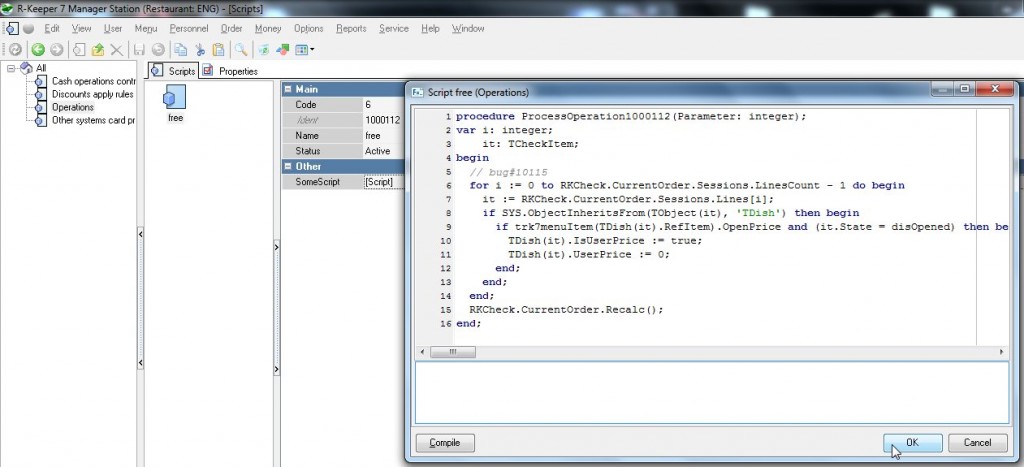Image resolution: width=1024 pixels, height=467 pixels.
Task: Click the Name value free
Action: click(x=384, y=136)
